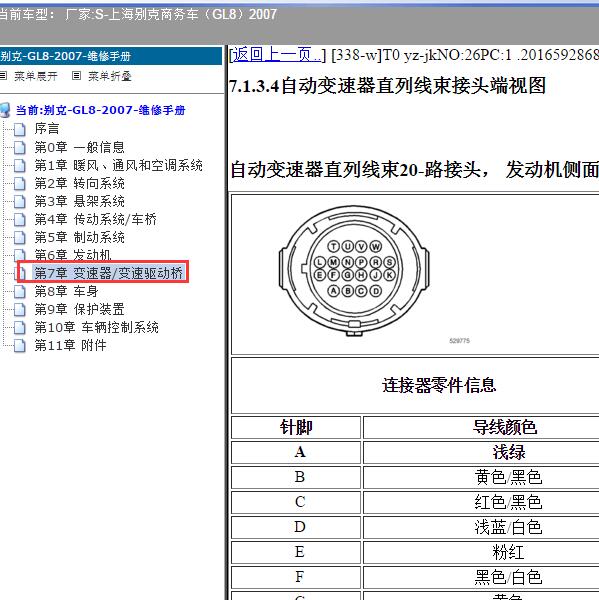Click the connector end-view diagram image
The width and height of the screenshot is (599, 600).
354,271
